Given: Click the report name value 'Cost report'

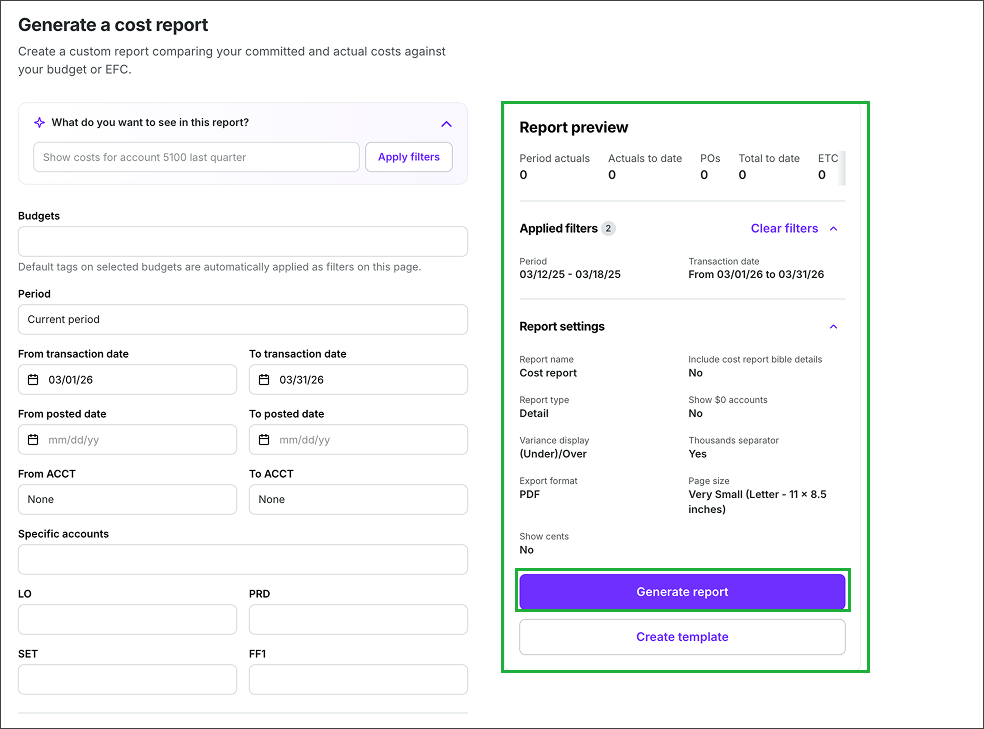Looking at the screenshot, I should pyautogui.click(x=548, y=373).
